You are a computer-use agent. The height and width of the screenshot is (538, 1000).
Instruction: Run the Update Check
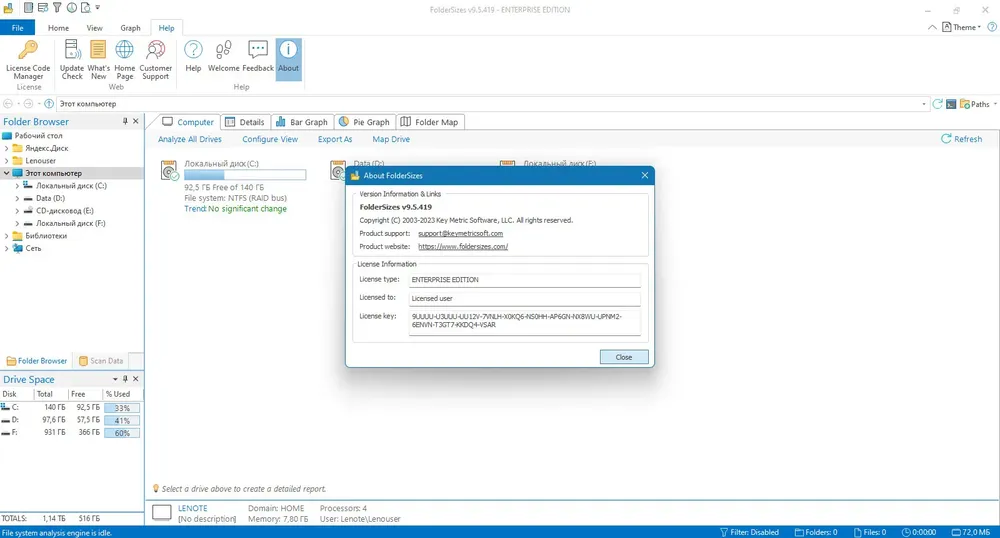point(71,59)
